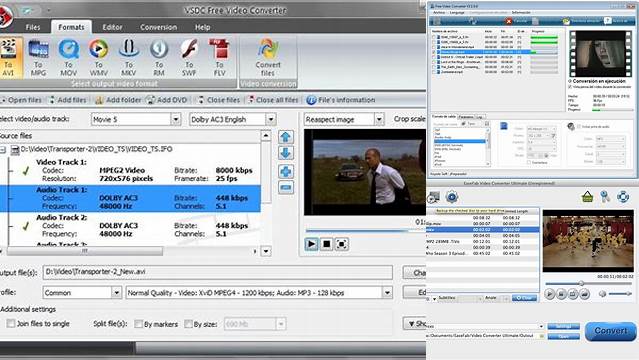Toggle fullscreen preview in VSDC
The width and height of the screenshot is (639, 360).
point(342,244)
